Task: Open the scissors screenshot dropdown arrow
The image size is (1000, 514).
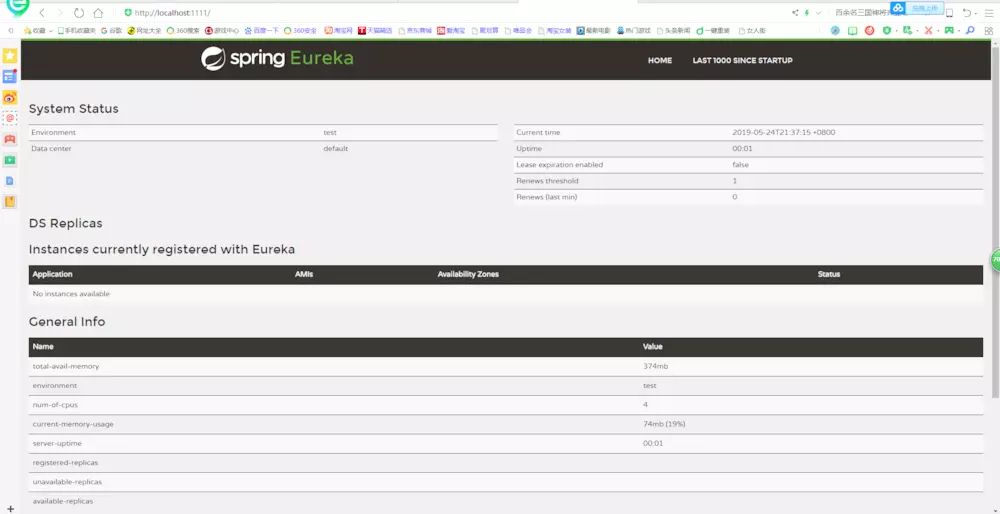Action: point(938,31)
